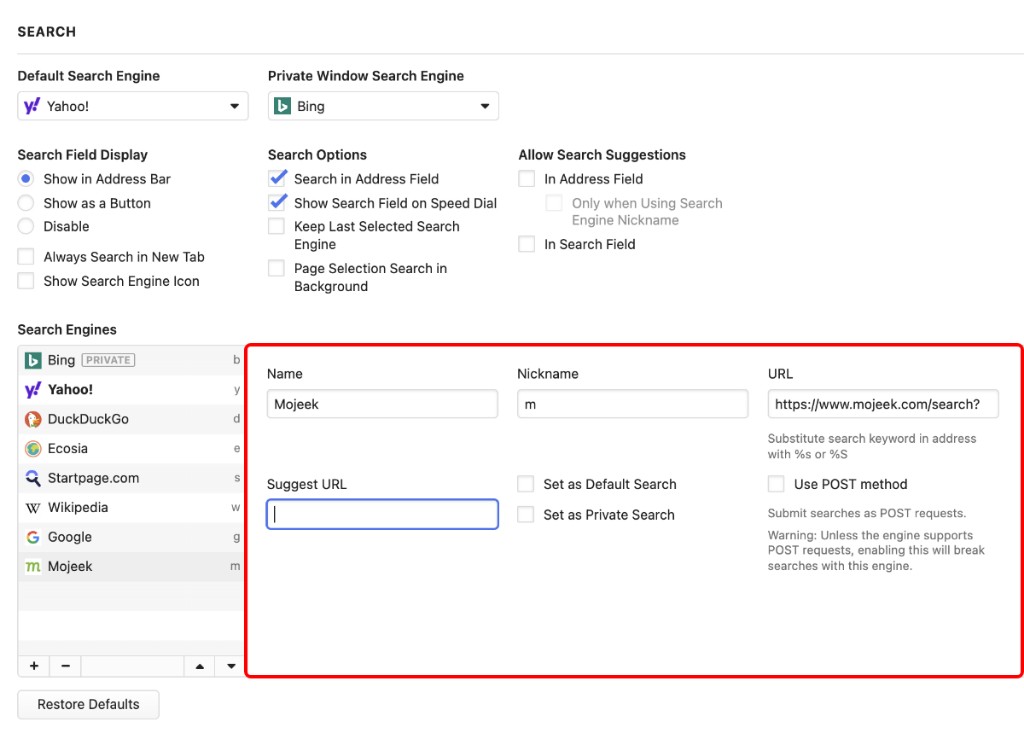Image resolution: width=1024 pixels, height=741 pixels.
Task: Select Show in Address Bar option
Action: 26,179
